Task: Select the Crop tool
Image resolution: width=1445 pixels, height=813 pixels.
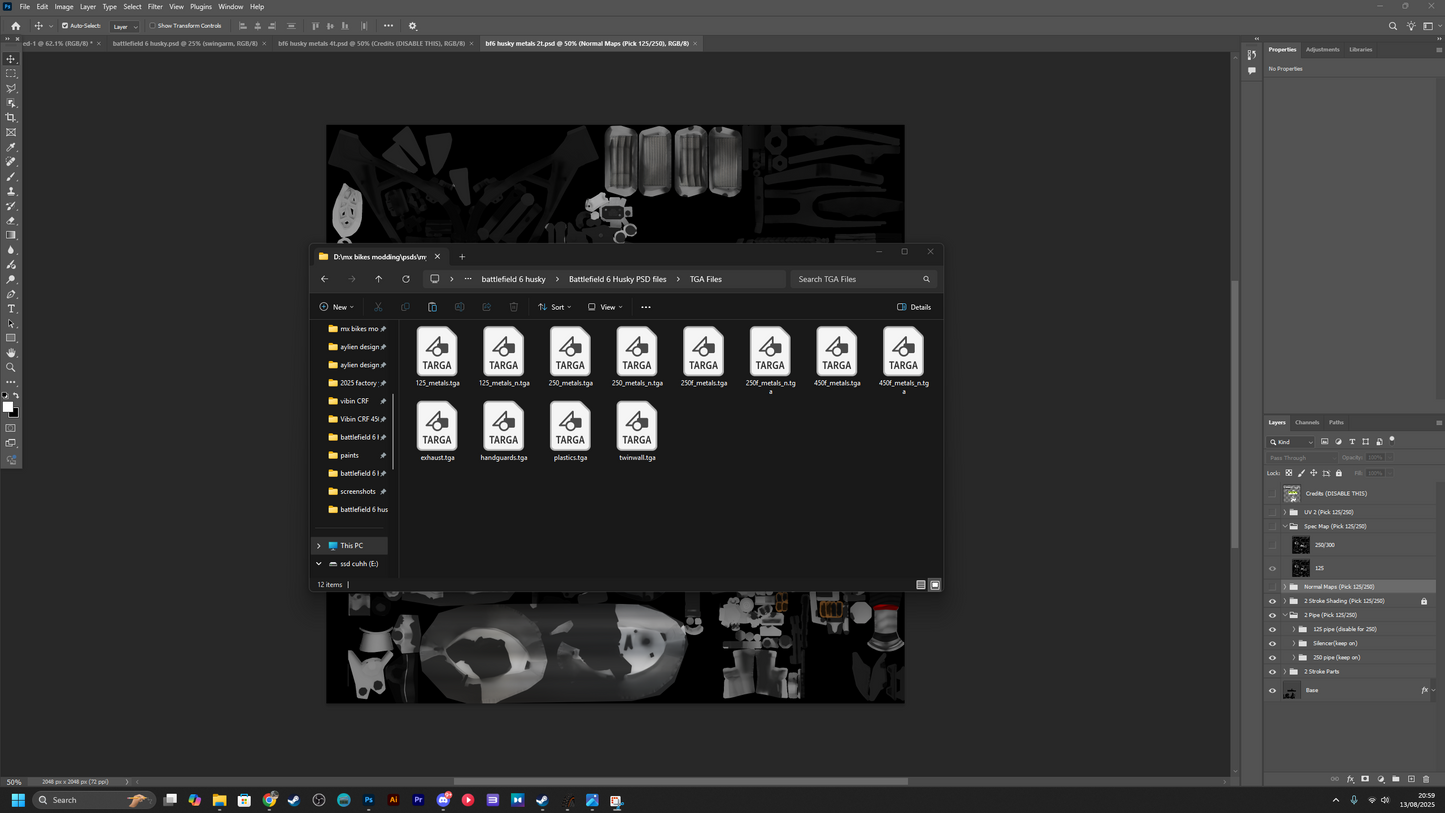Action: pyautogui.click(x=11, y=118)
